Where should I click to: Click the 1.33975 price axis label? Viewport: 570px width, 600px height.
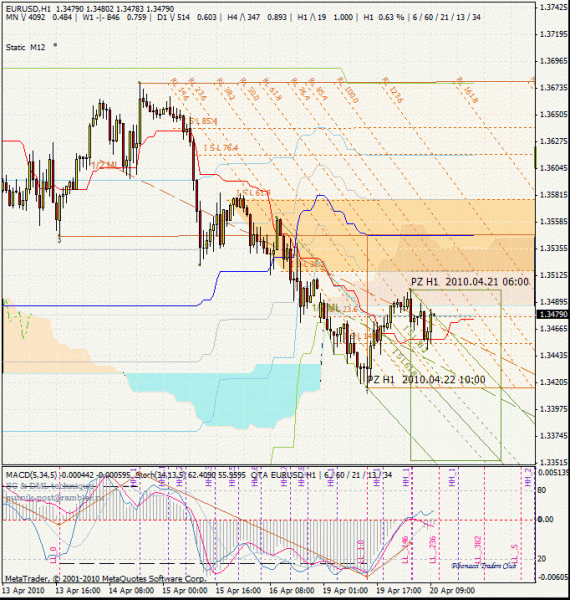(553, 409)
